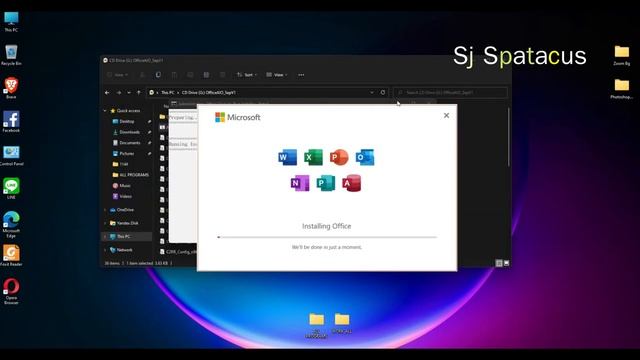Open the Sort dropdown in File Explorer
Screen dimensions: 640x360
tap(247, 75)
